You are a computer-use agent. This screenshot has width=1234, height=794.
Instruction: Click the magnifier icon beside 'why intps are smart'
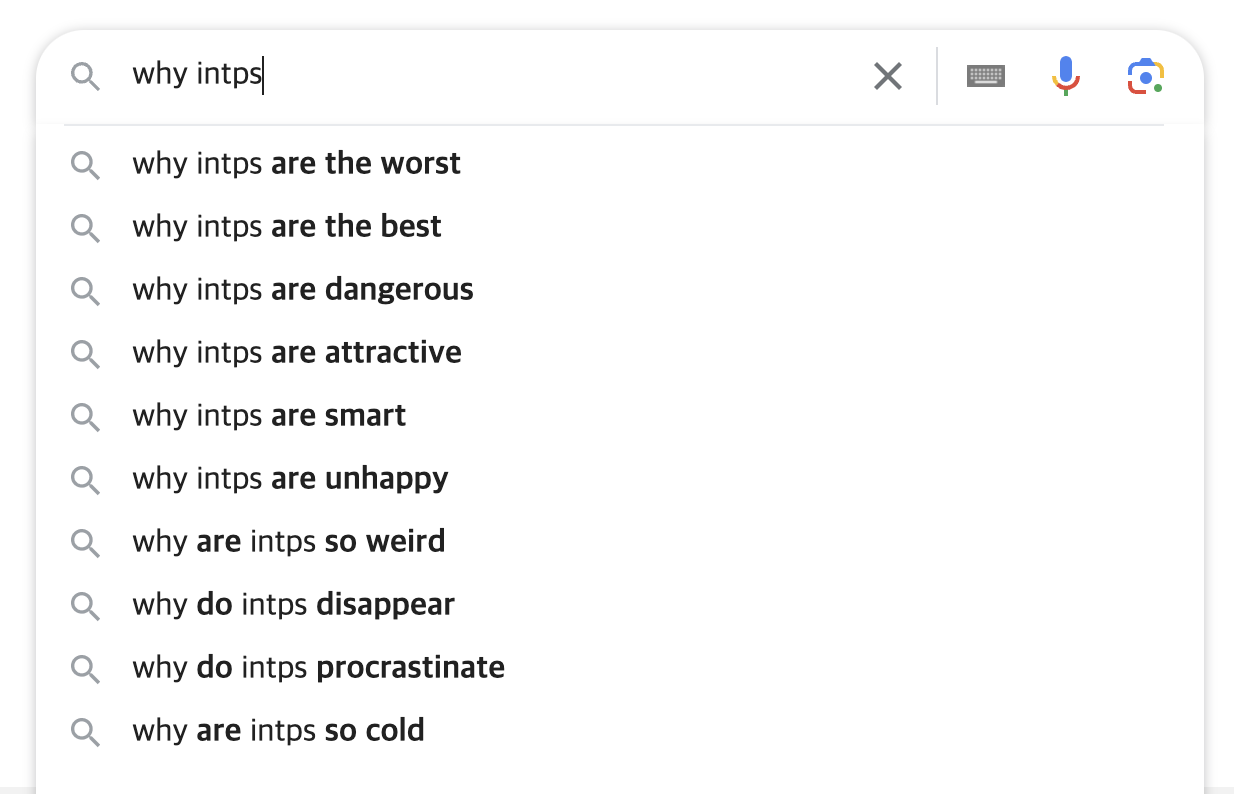point(86,417)
